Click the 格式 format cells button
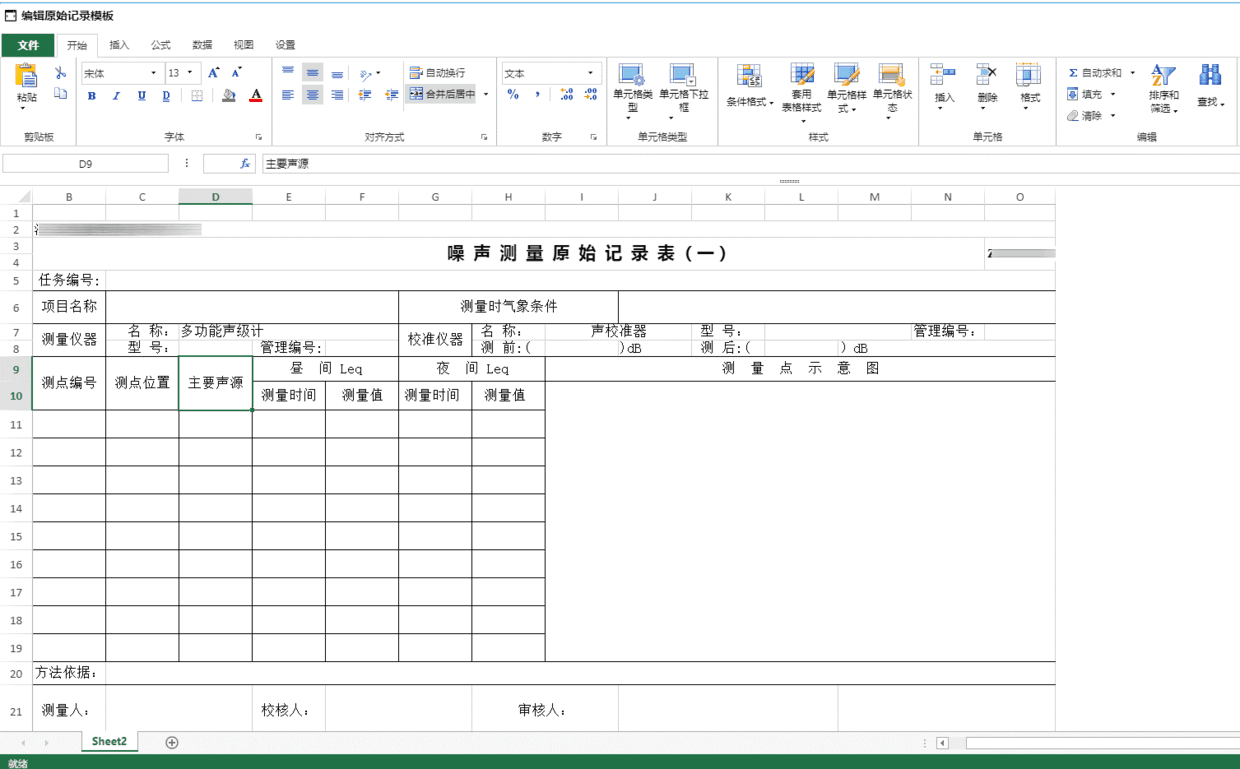 (x=1029, y=87)
